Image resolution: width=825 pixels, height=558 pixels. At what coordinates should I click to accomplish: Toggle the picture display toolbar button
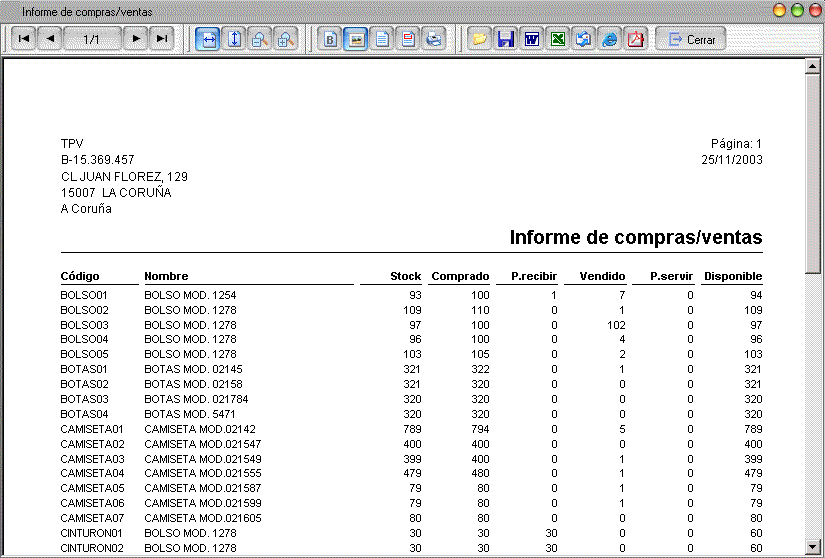(357, 39)
